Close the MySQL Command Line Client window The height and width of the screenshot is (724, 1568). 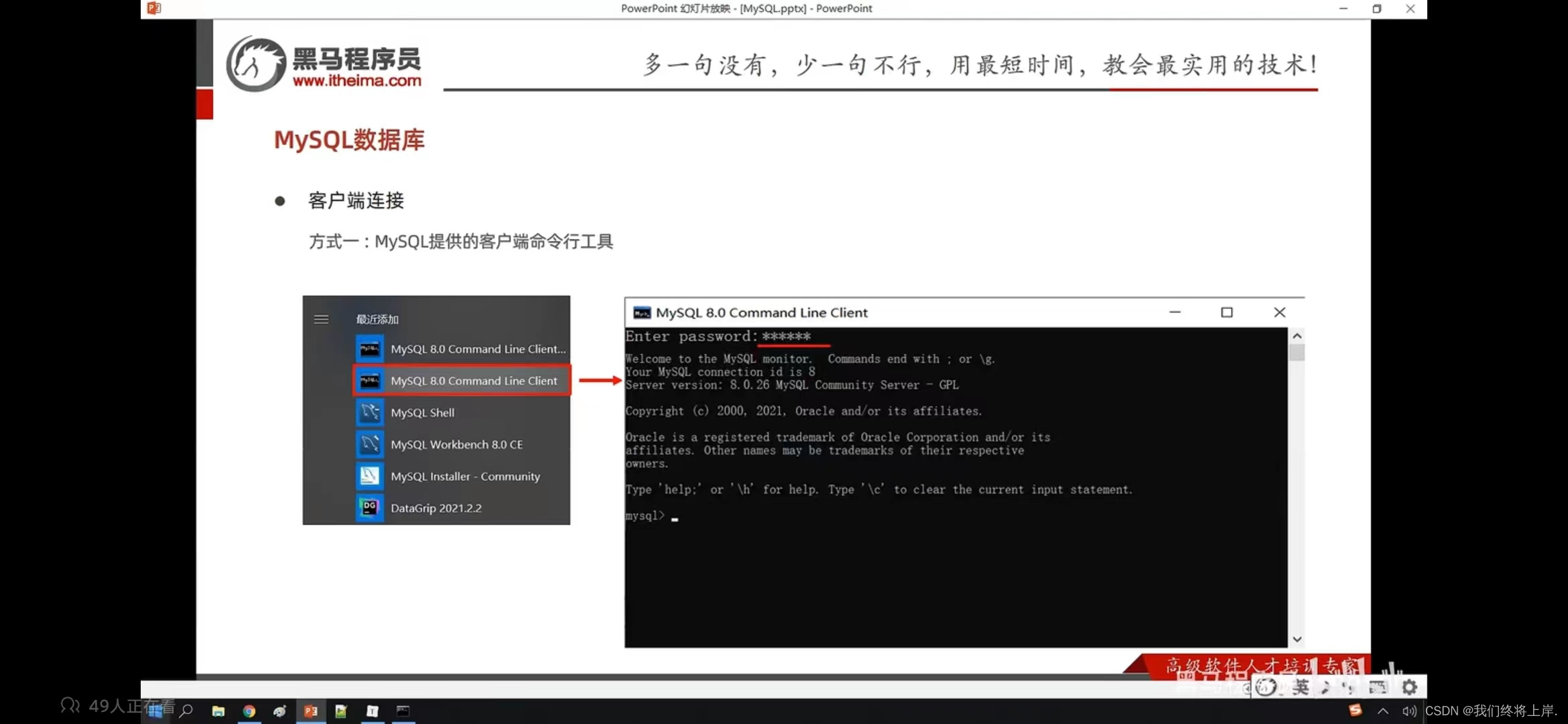tap(1279, 312)
